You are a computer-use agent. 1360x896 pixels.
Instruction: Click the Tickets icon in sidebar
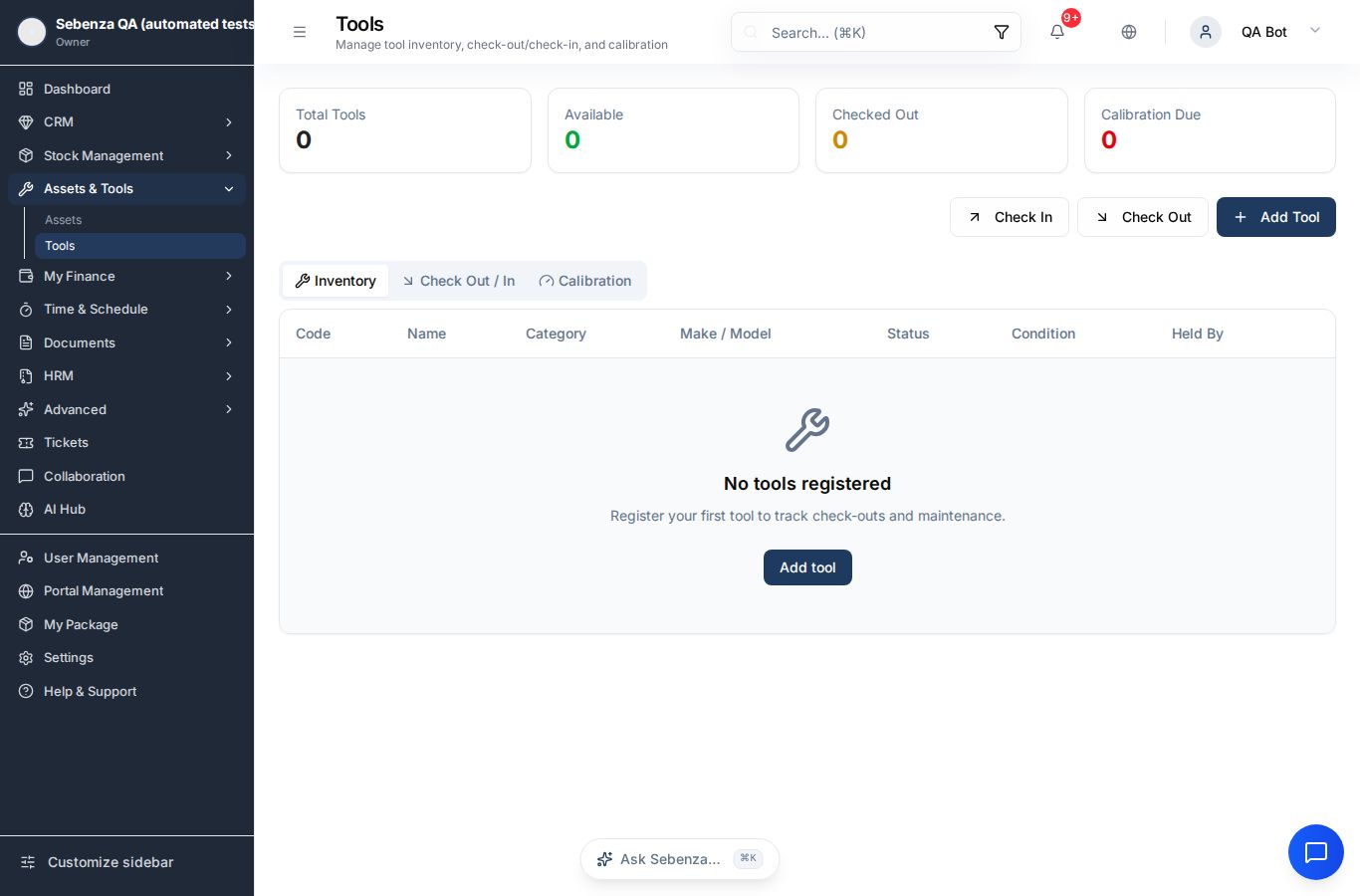tap(26, 442)
